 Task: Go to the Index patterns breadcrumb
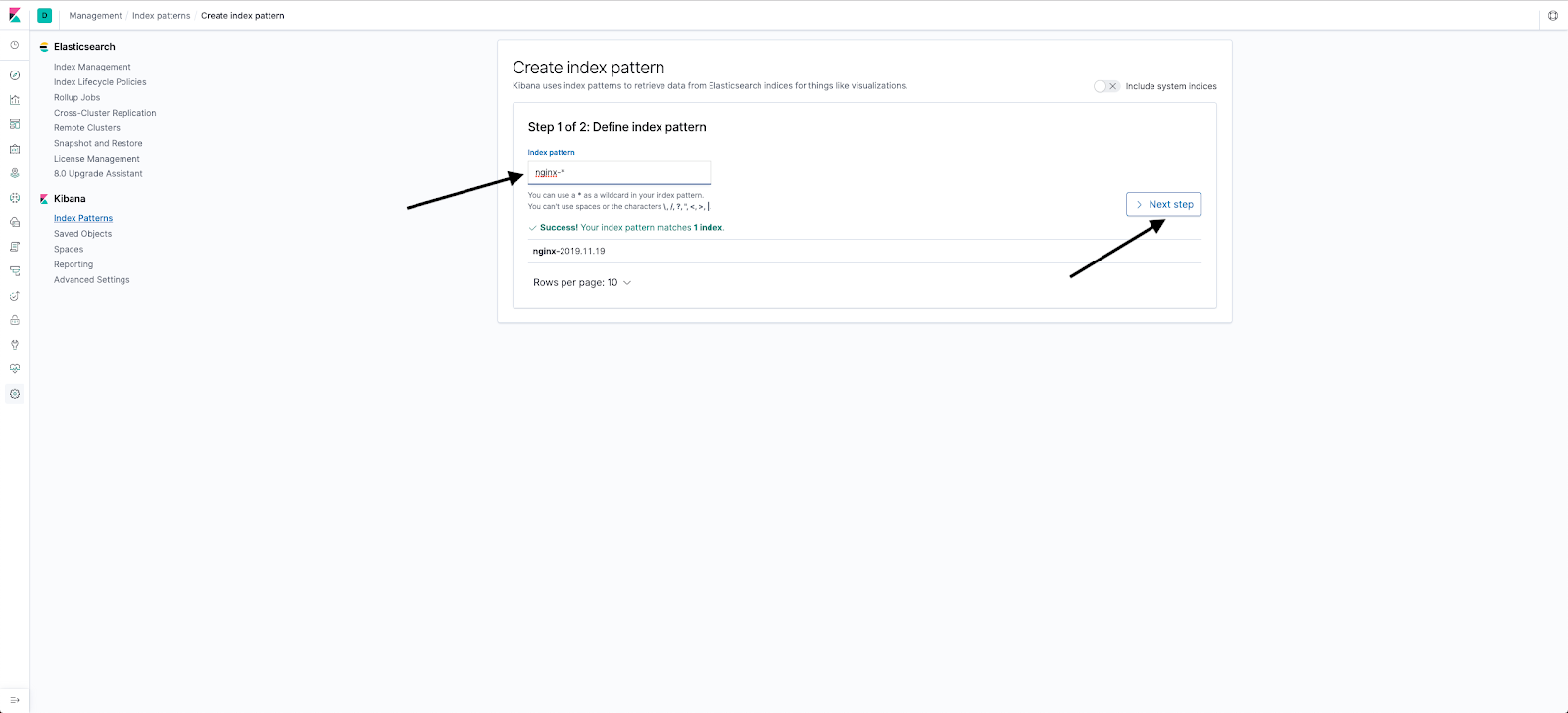click(x=162, y=16)
